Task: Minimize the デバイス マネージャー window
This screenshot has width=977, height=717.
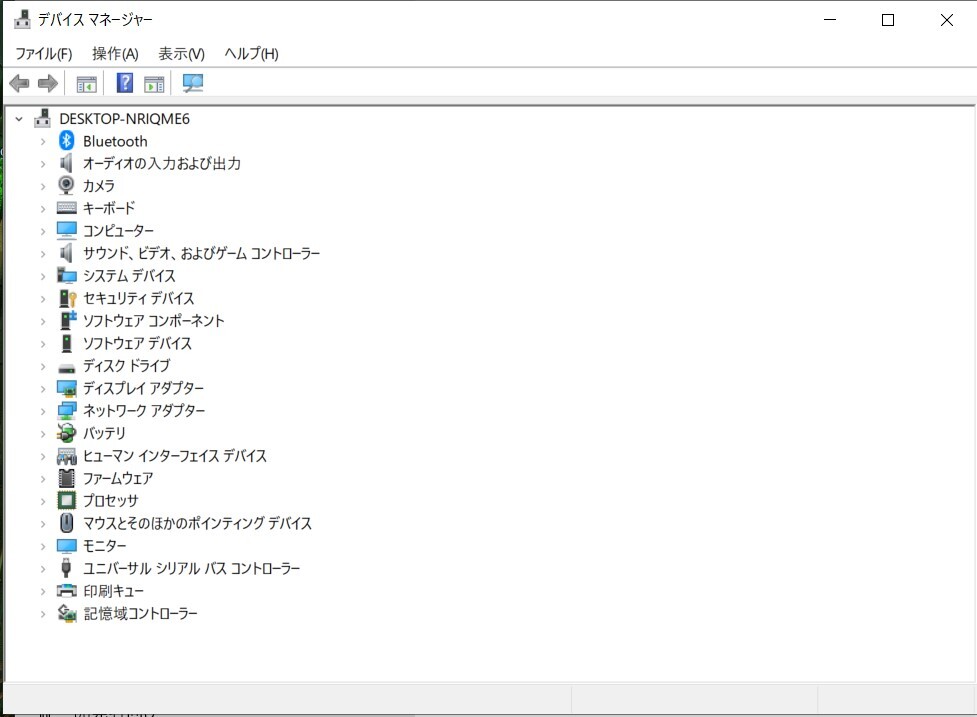Action: tap(830, 20)
